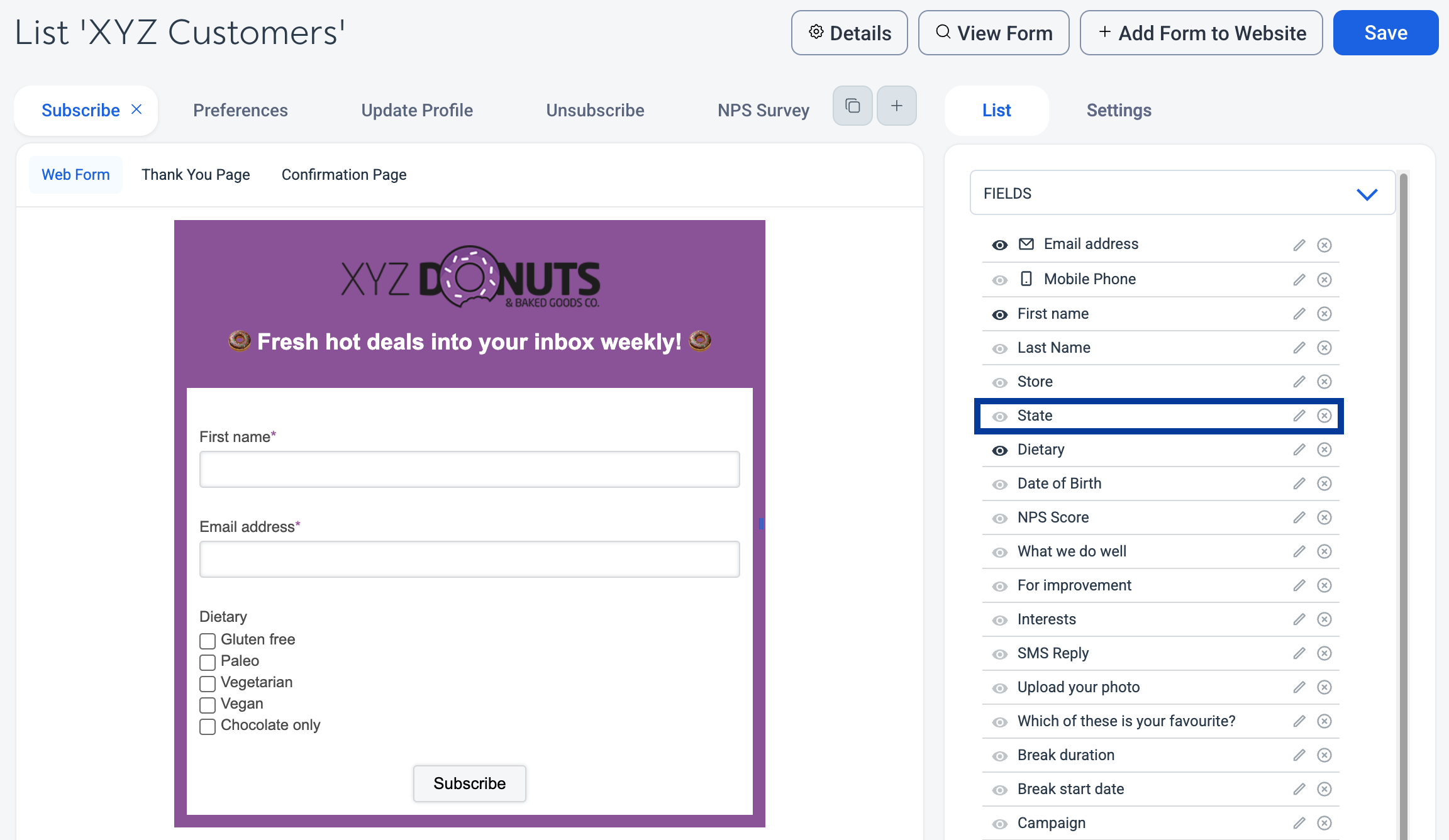Remove the Store field

pos(1324,381)
